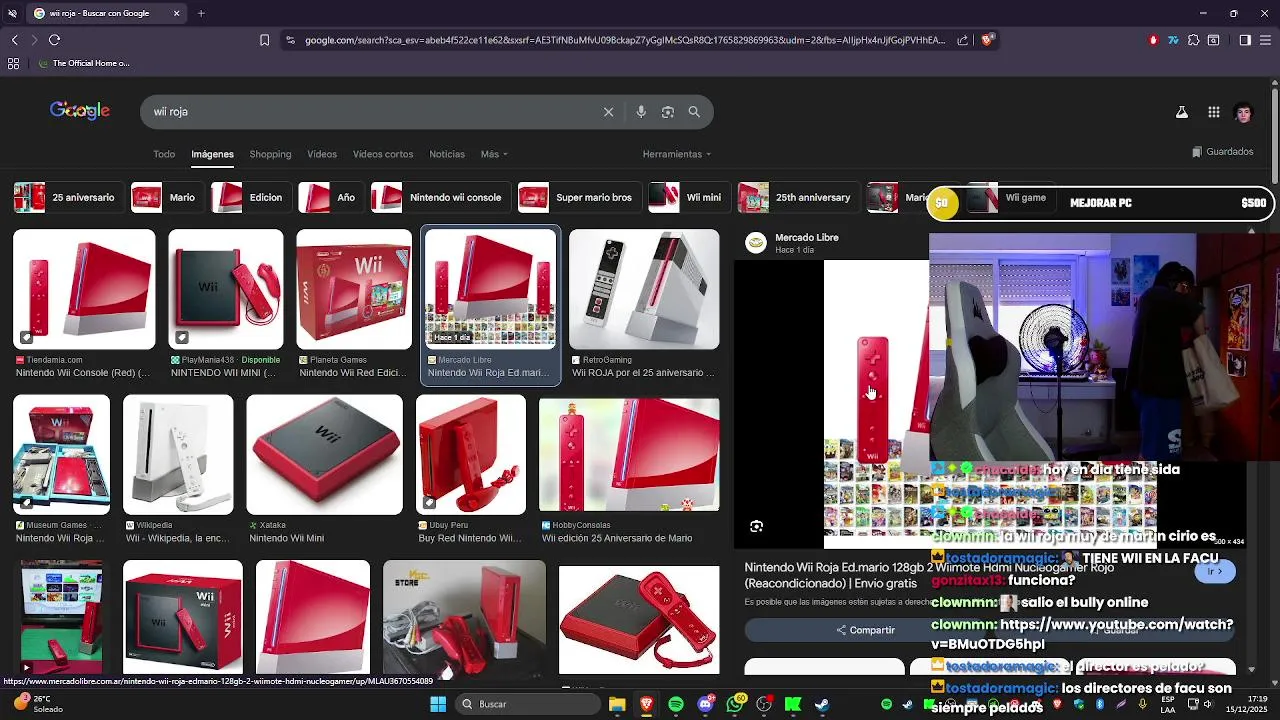
Task: Open the Tiendamia.com Wii Console image
Action: coord(84,290)
